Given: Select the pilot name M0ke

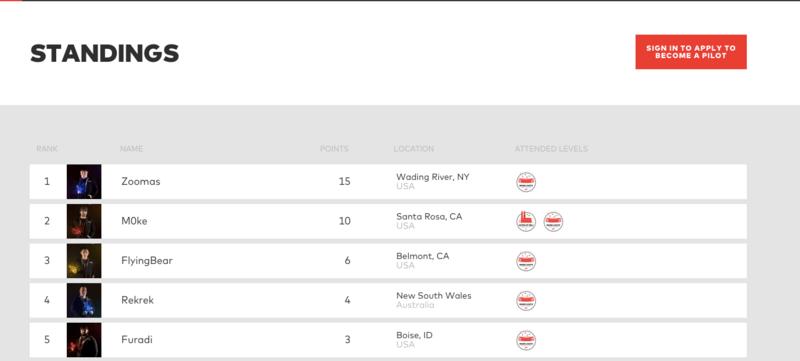Looking at the screenshot, I should pyautogui.click(x=134, y=221).
